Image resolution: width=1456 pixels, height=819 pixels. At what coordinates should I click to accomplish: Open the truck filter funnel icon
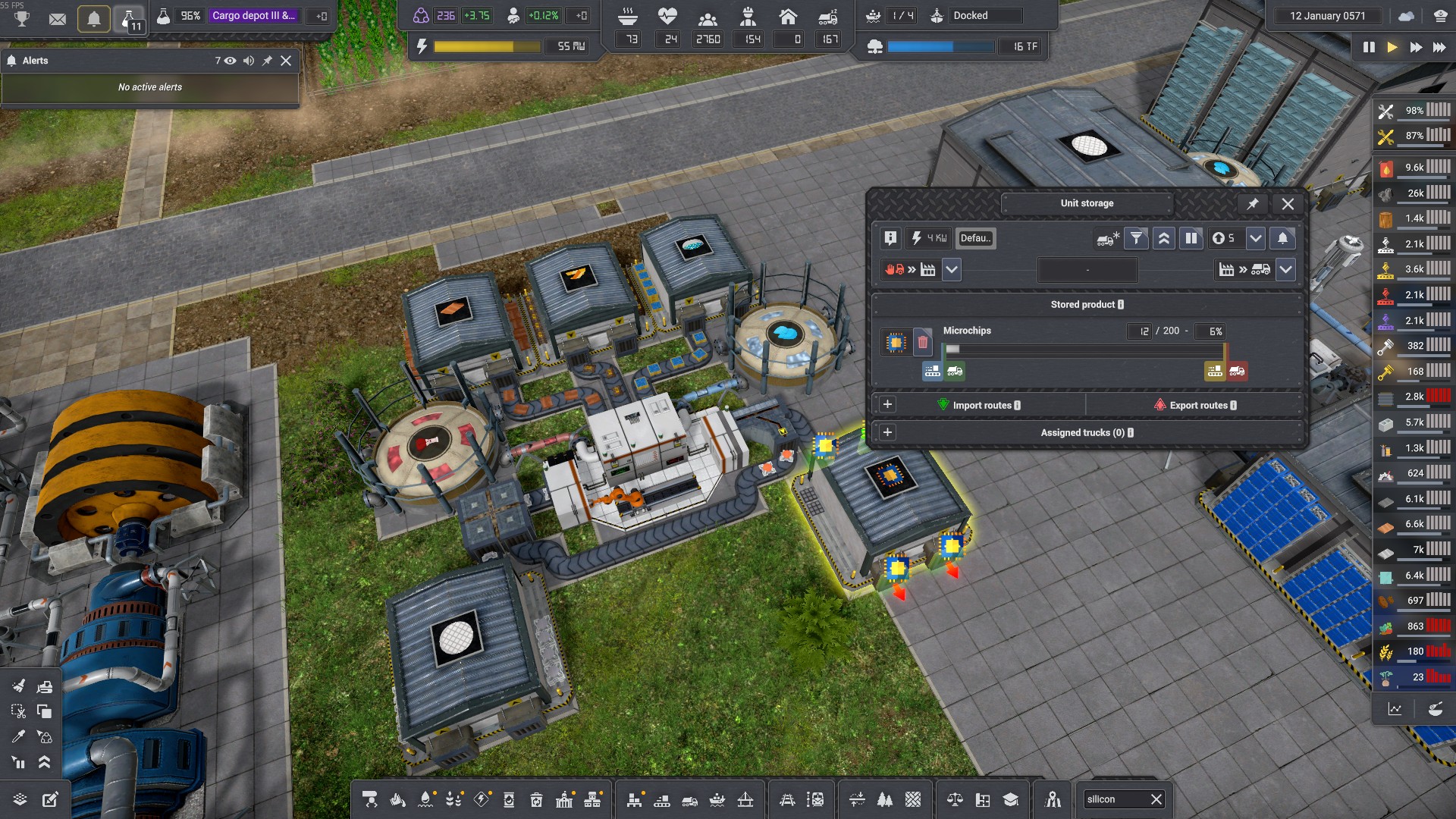coord(1136,238)
